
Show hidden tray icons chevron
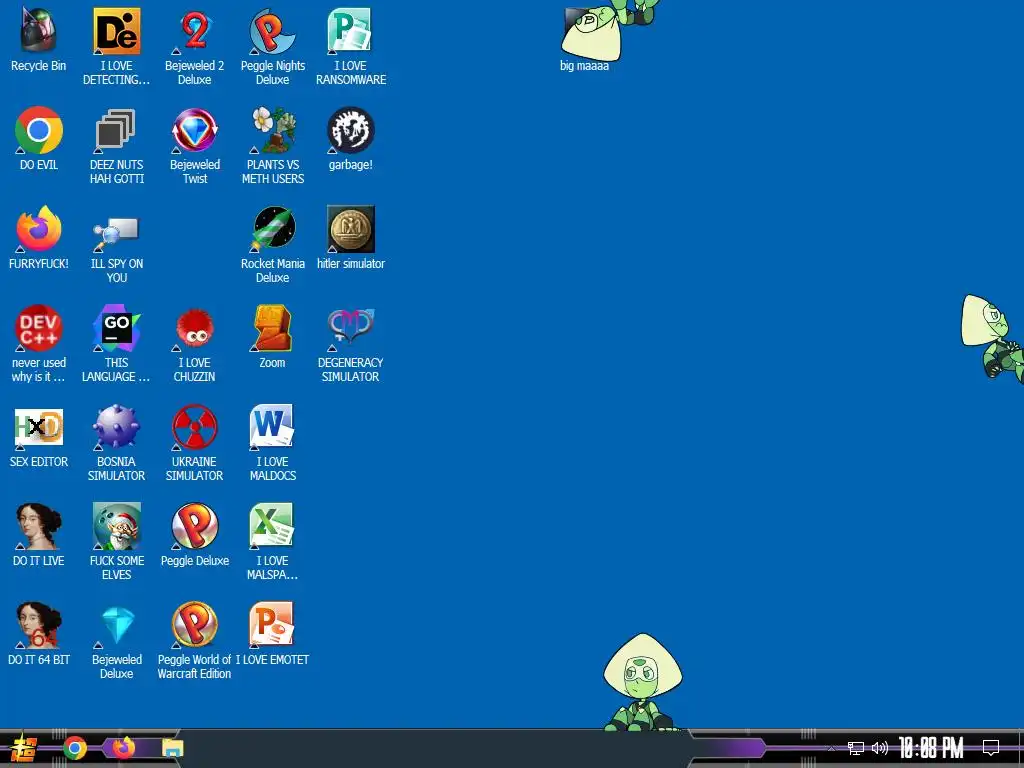point(831,748)
